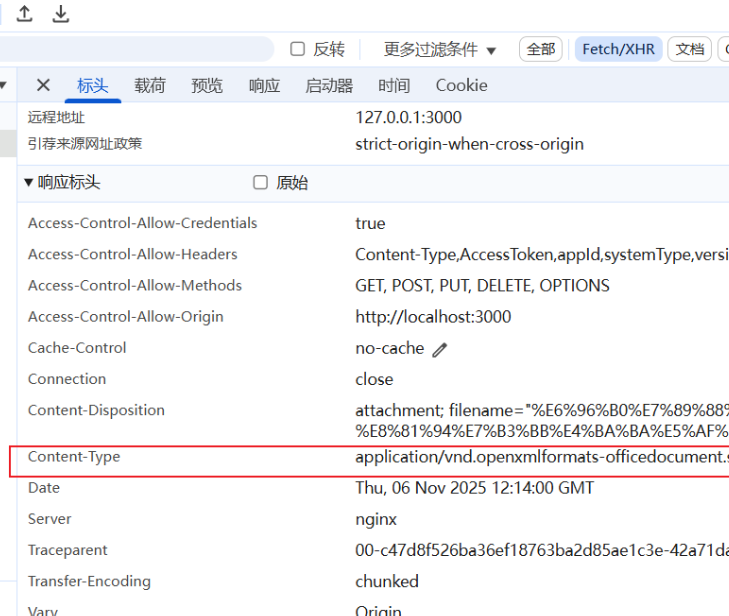
Task: Click the Content-Disposition header name
Action: click(x=96, y=410)
